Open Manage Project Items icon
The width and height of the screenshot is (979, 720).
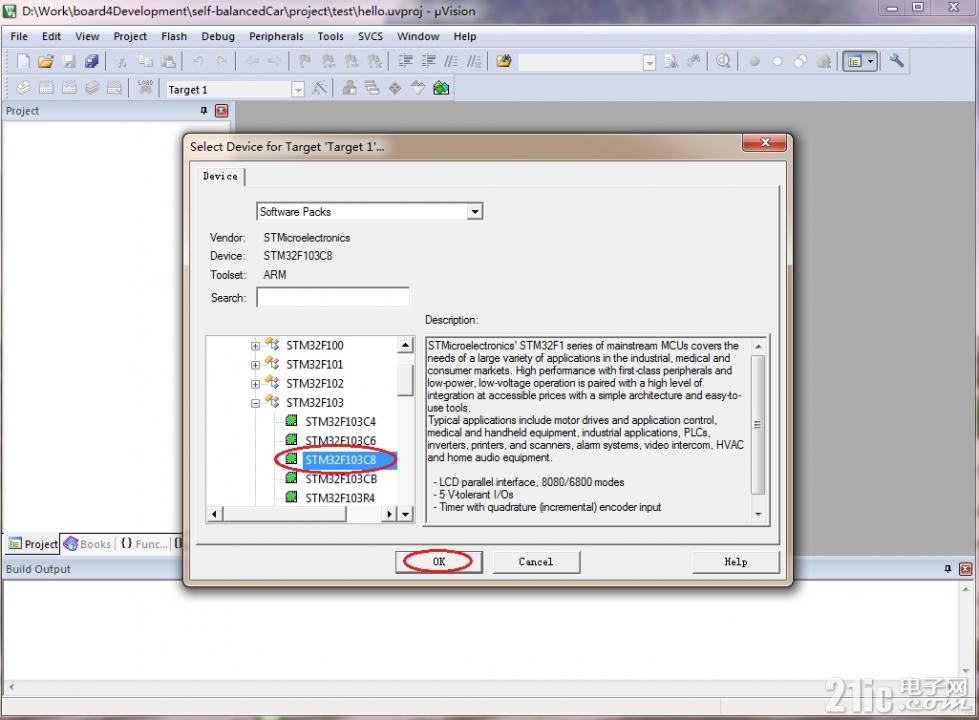(x=350, y=88)
